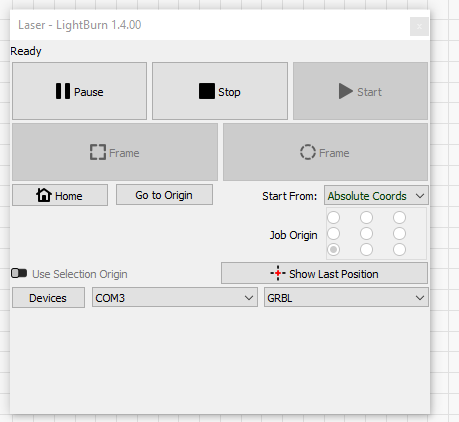Select the bottom-center Job Origin radio button

pyautogui.click(x=366, y=249)
